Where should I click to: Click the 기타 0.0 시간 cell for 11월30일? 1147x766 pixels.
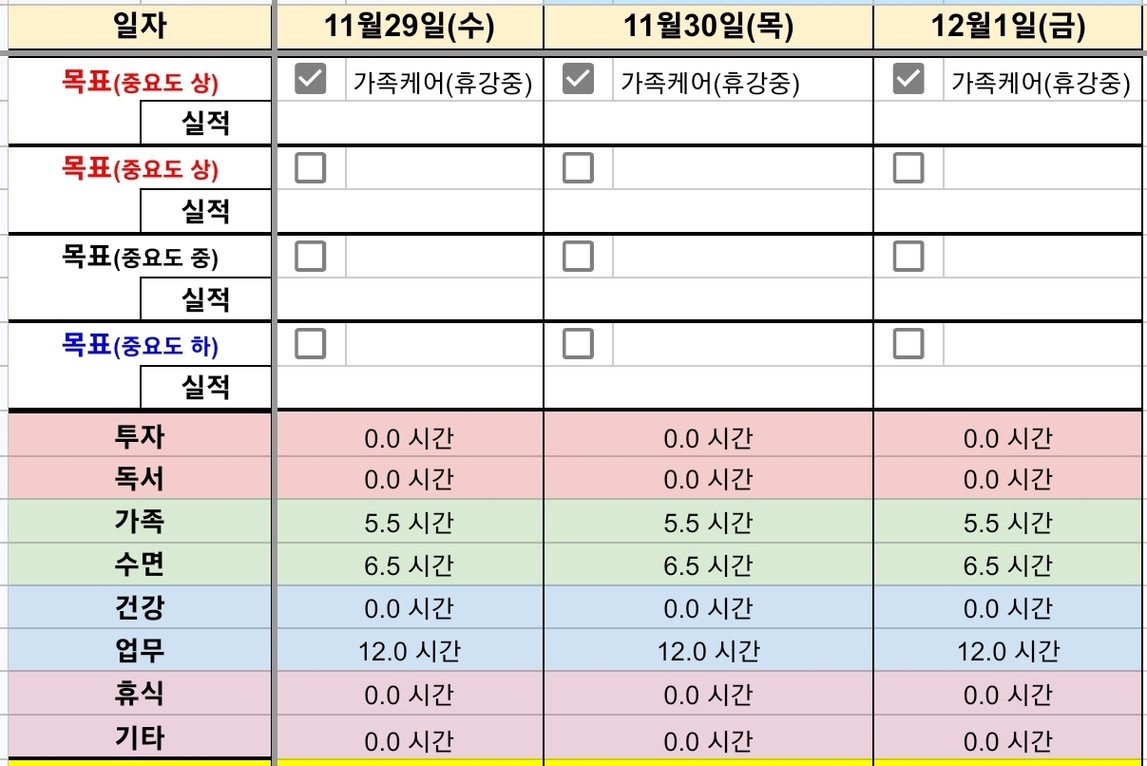pos(708,741)
